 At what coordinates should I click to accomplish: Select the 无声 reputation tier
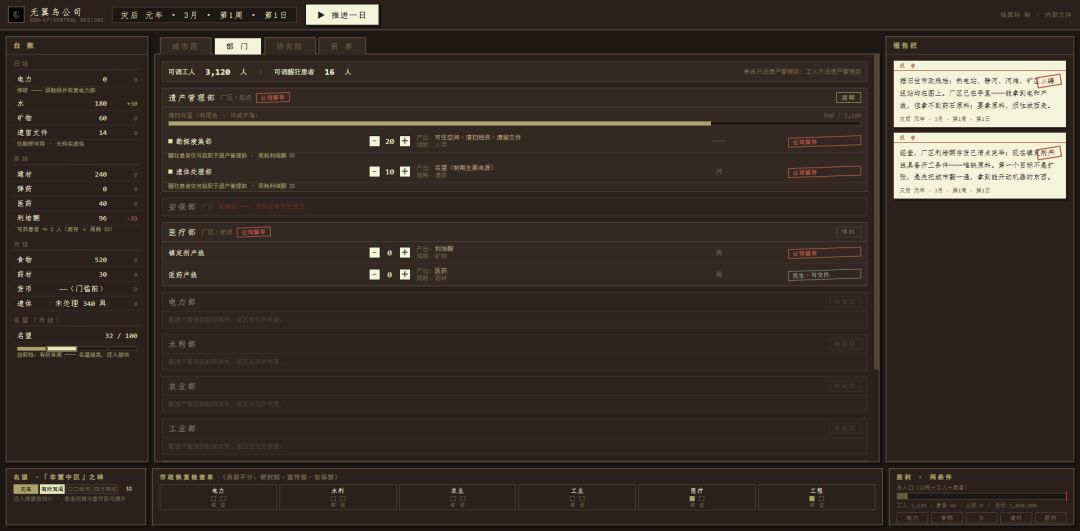tap(25, 489)
